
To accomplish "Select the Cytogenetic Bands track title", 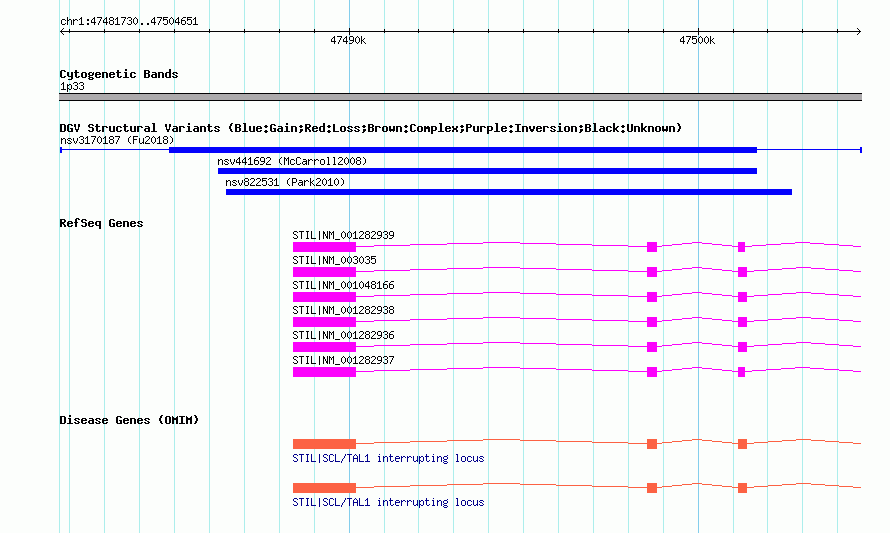I will (119, 74).
